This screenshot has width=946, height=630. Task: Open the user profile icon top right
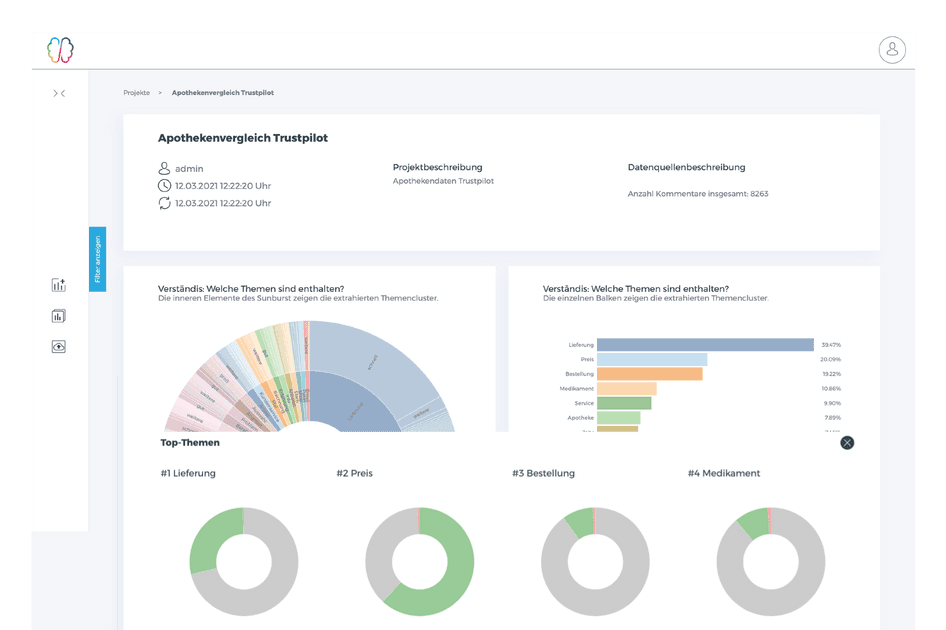(892, 49)
